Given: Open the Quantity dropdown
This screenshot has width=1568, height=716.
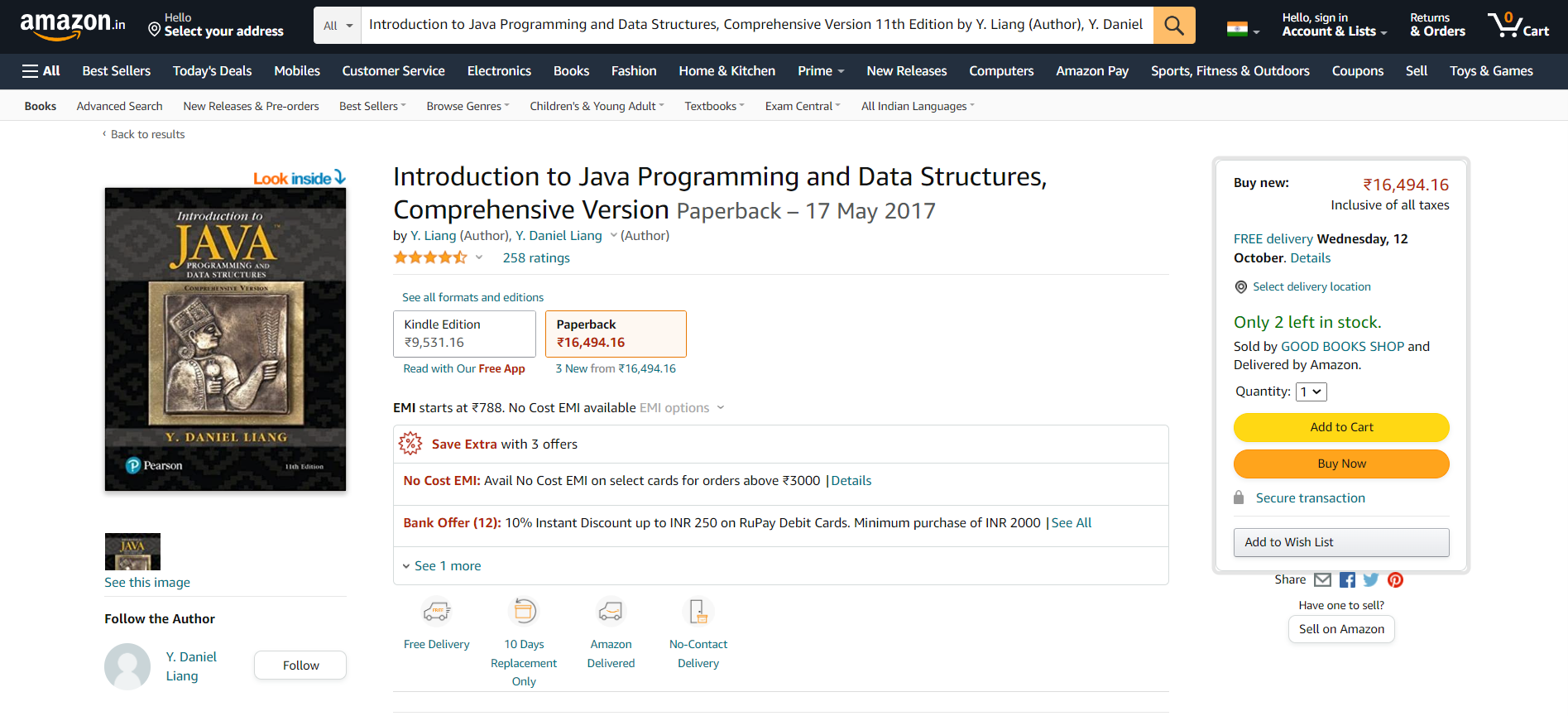Looking at the screenshot, I should pyautogui.click(x=1311, y=392).
